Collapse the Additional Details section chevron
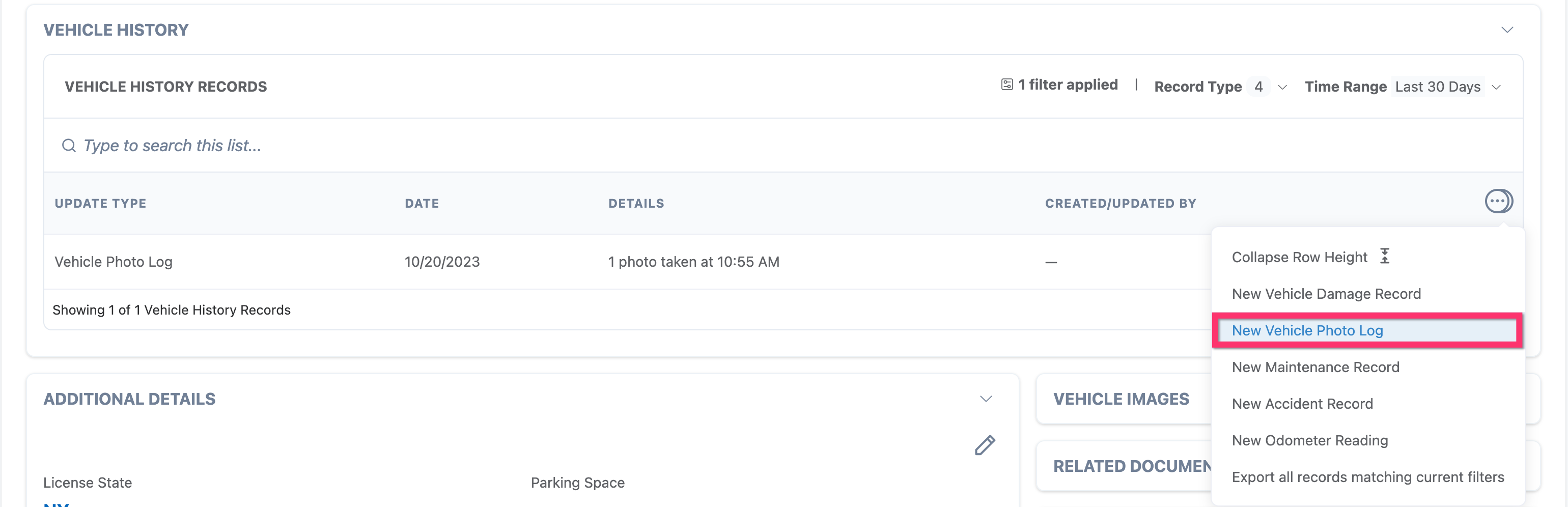 pos(986,399)
